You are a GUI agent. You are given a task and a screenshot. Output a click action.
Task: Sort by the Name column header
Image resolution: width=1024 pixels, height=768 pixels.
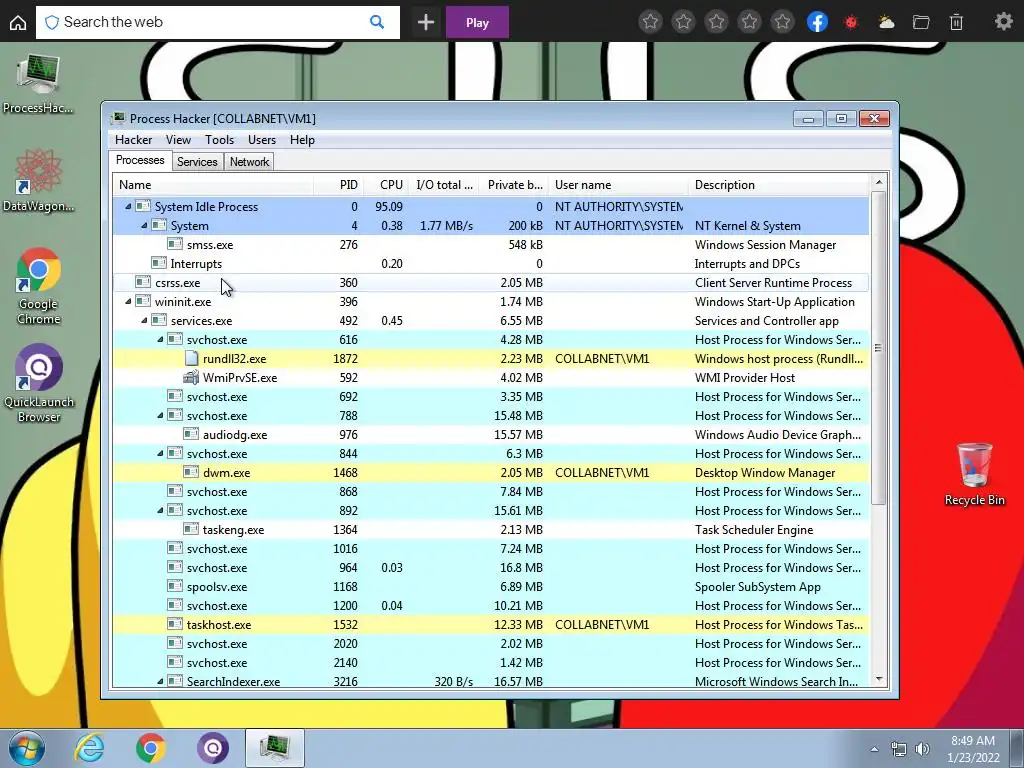213,185
